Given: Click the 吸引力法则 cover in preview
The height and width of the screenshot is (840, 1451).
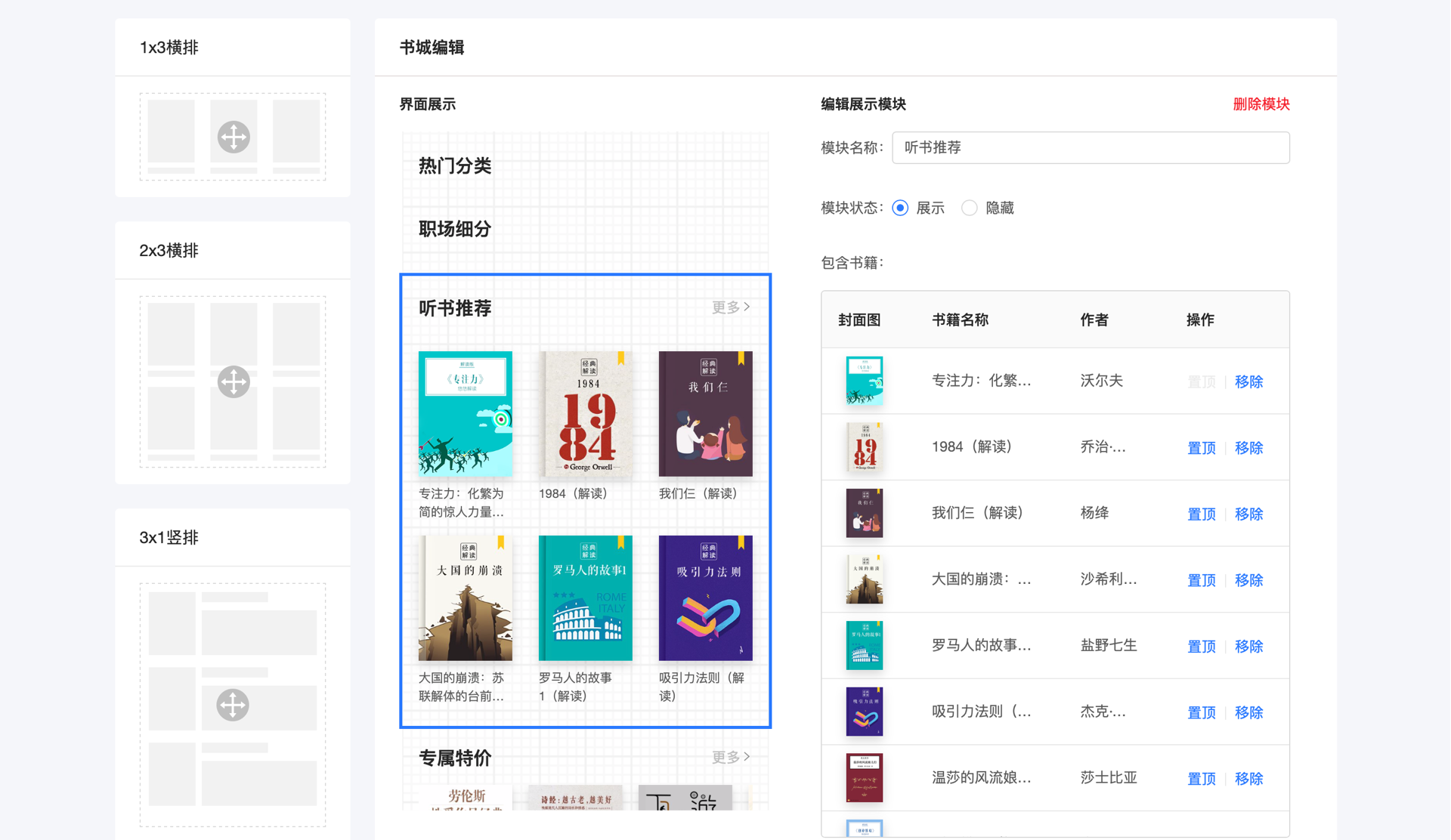Looking at the screenshot, I should point(705,598).
